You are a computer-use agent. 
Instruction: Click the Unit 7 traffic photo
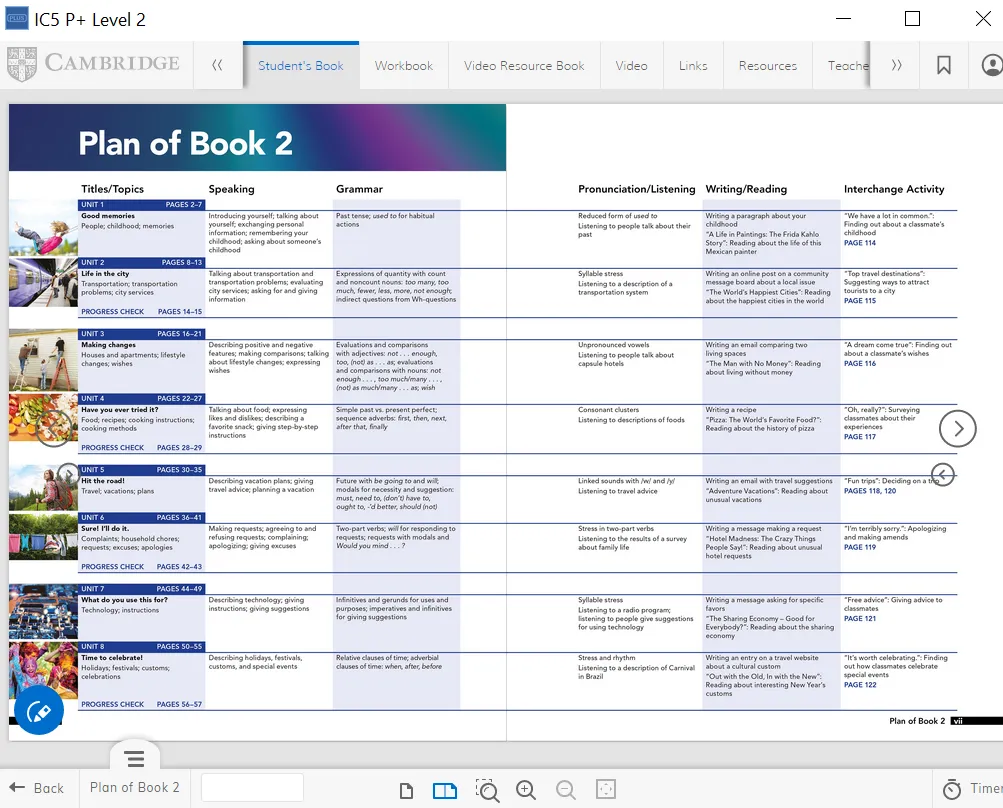point(43,612)
